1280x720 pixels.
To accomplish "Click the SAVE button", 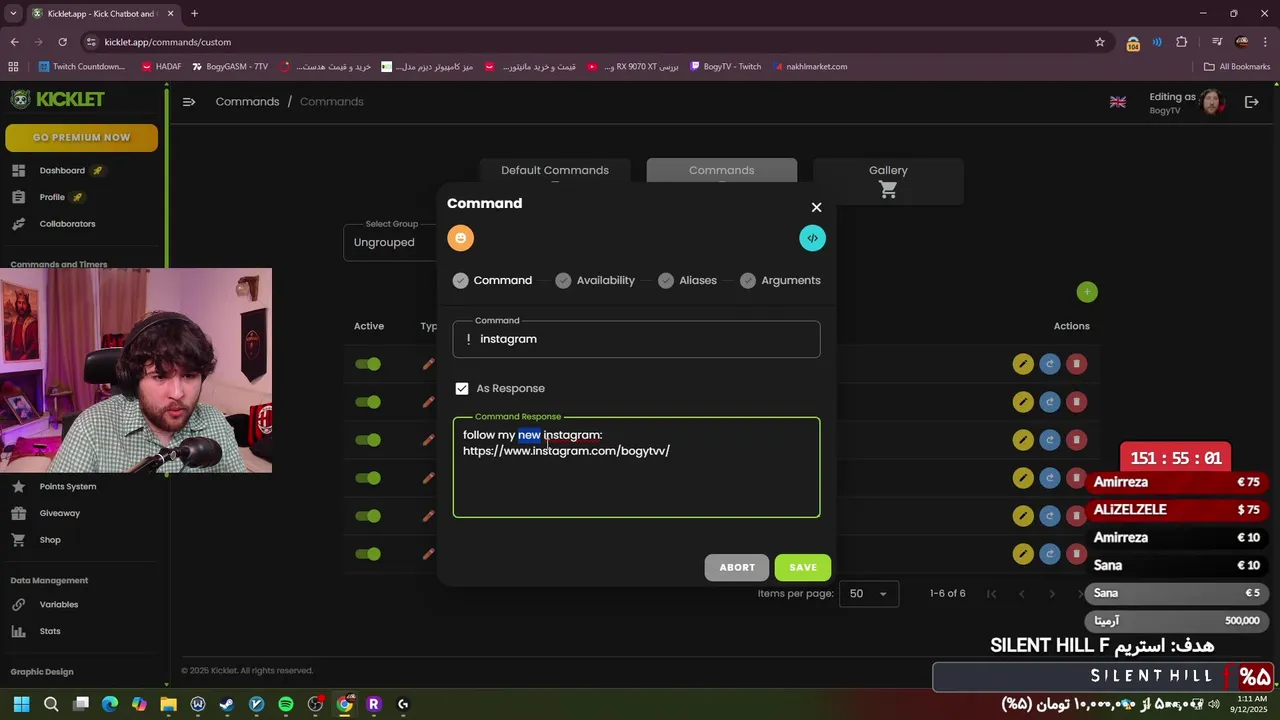I will pyautogui.click(x=803, y=567).
